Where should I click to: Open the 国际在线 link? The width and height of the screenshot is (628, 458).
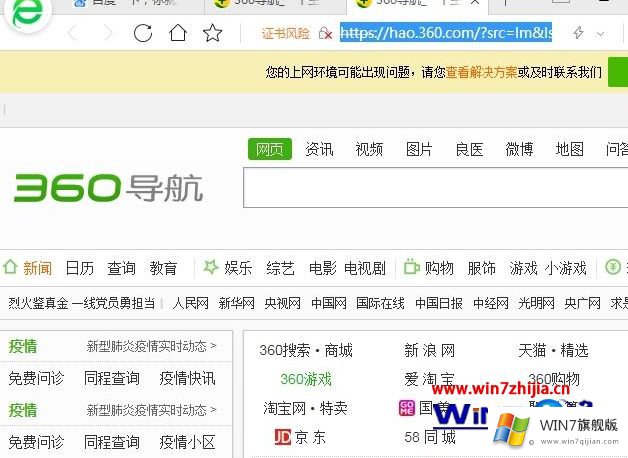pos(380,303)
